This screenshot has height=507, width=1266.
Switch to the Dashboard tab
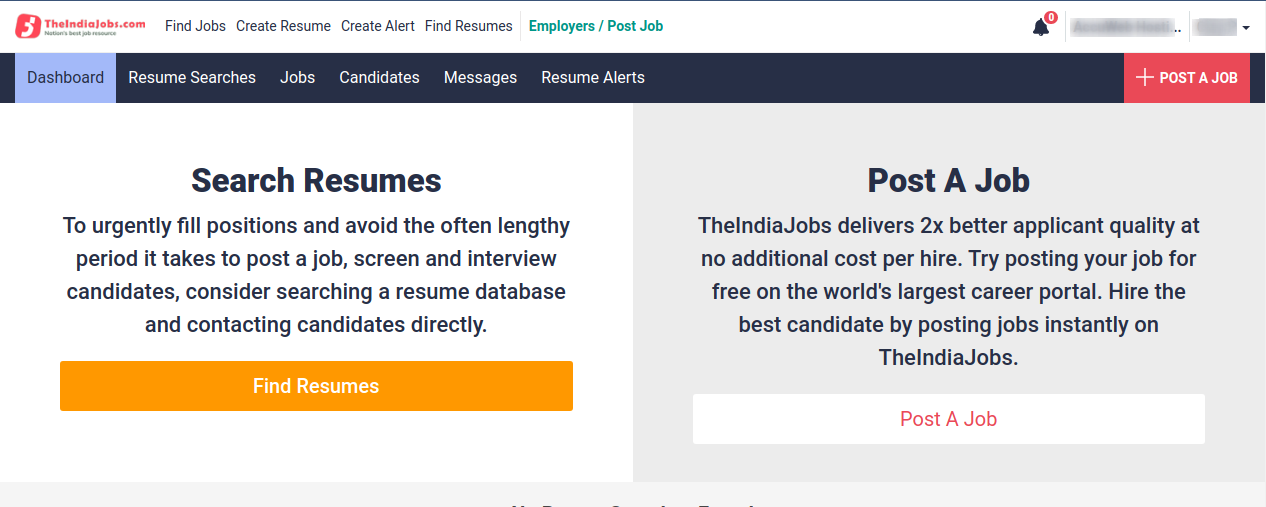click(x=66, y=78)
